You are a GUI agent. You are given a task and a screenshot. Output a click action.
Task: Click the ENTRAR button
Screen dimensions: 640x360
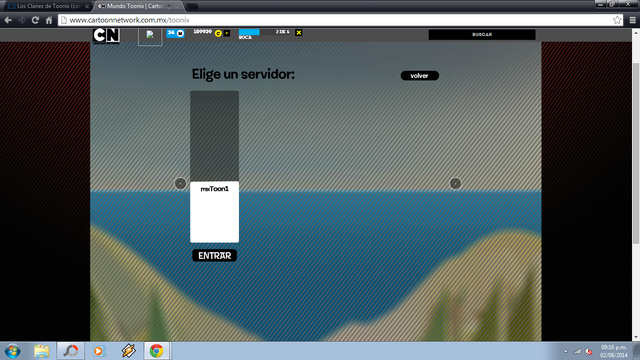(214, 256)
